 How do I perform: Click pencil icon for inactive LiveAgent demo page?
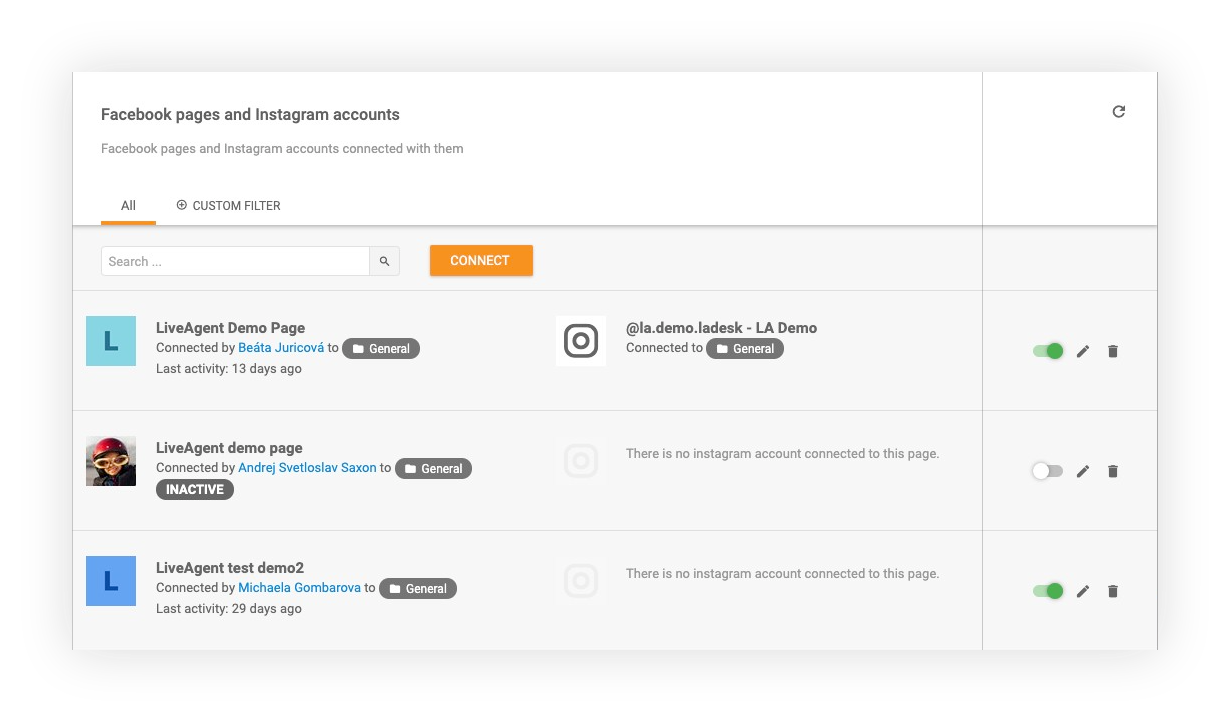[x=1083, y=471]
